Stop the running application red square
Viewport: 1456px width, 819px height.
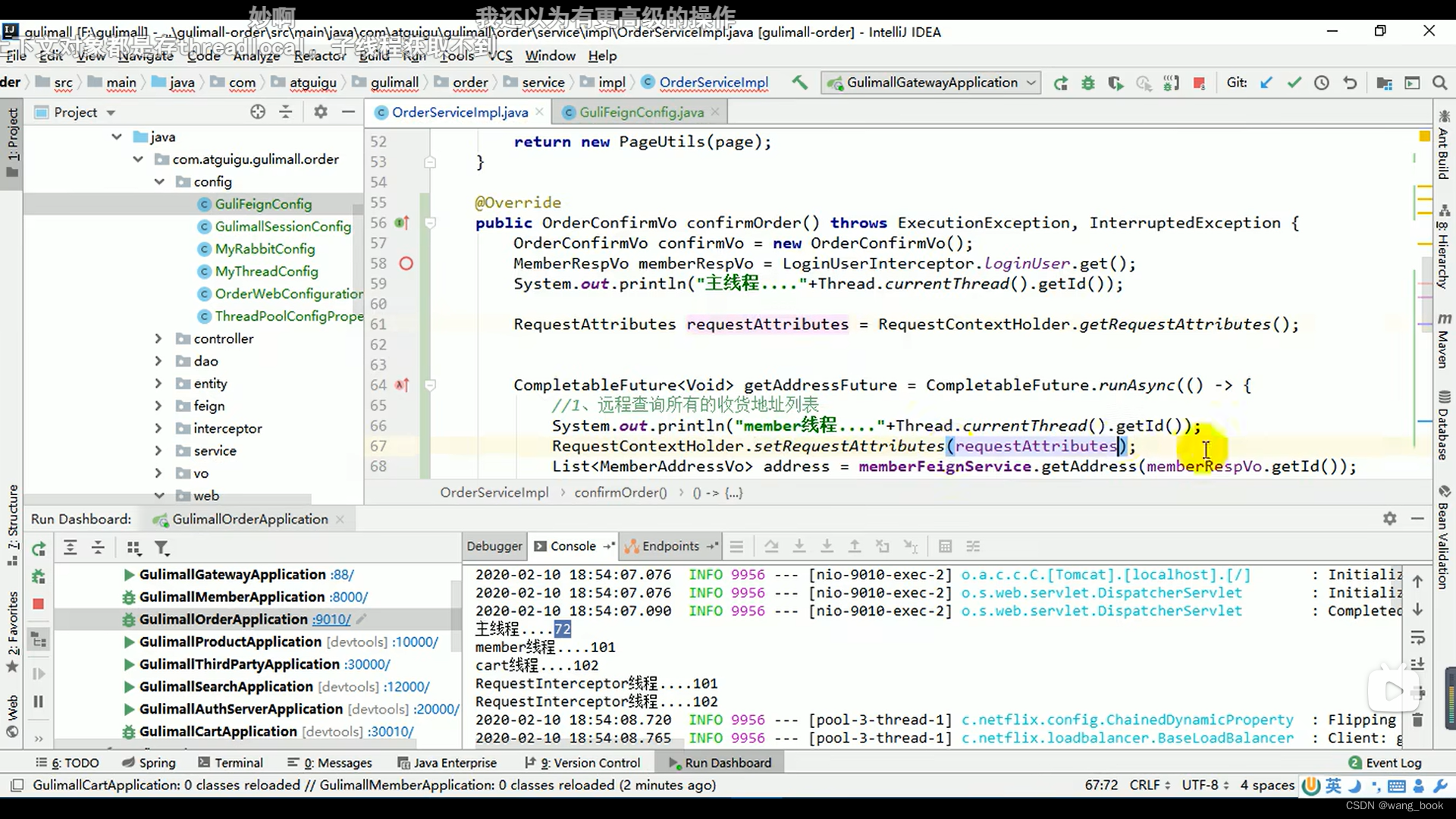[x=1199, y=83]
